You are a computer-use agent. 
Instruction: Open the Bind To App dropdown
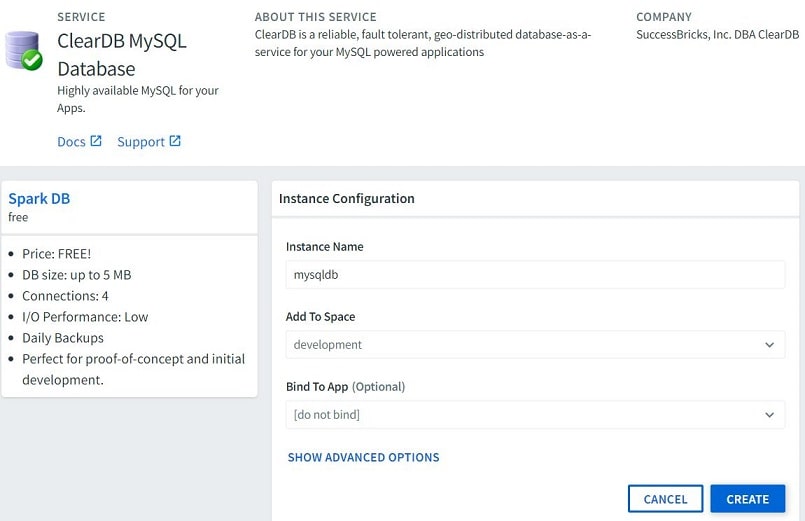pos(535,414)
